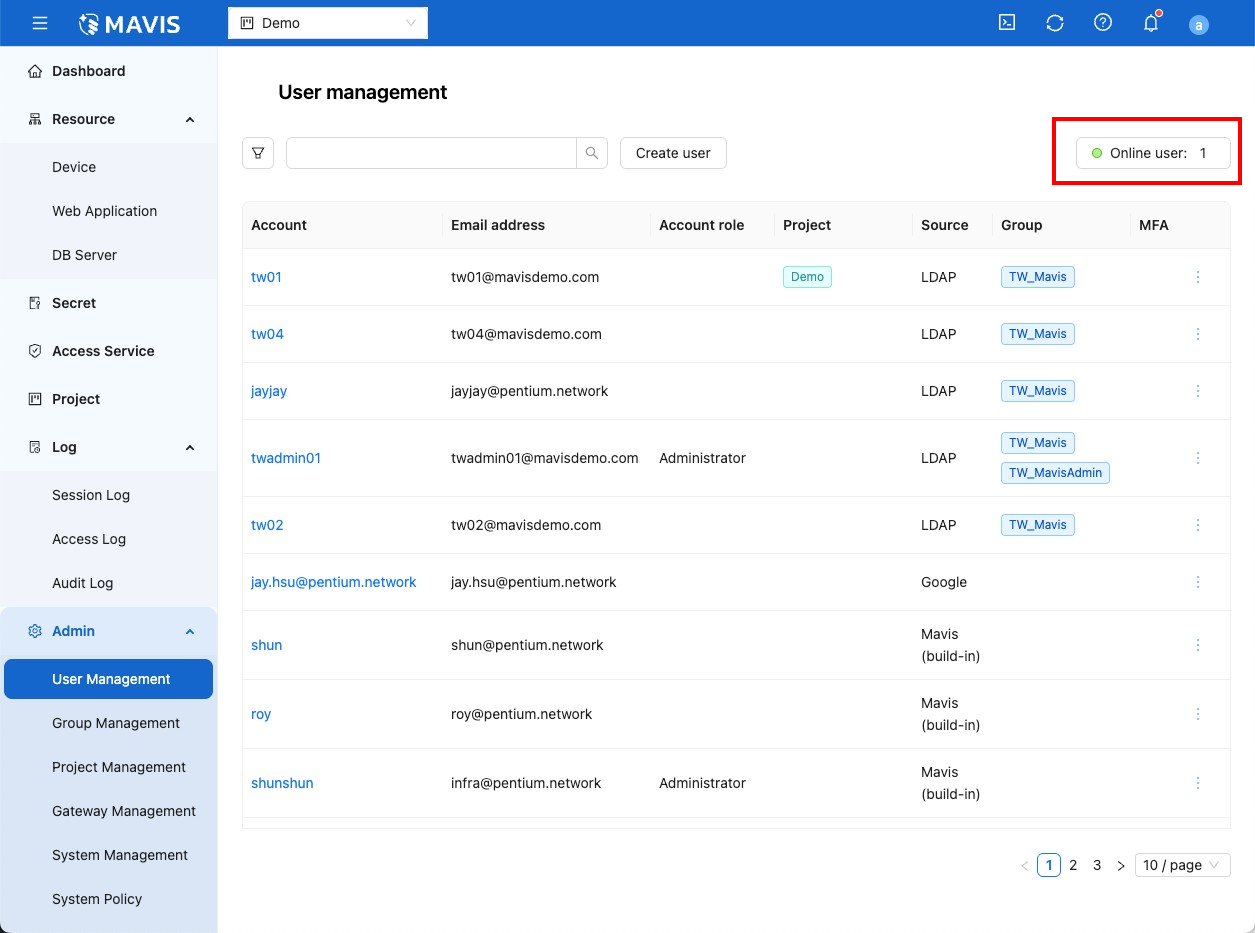Open the terminal console icon in header

click(1007, 23)
